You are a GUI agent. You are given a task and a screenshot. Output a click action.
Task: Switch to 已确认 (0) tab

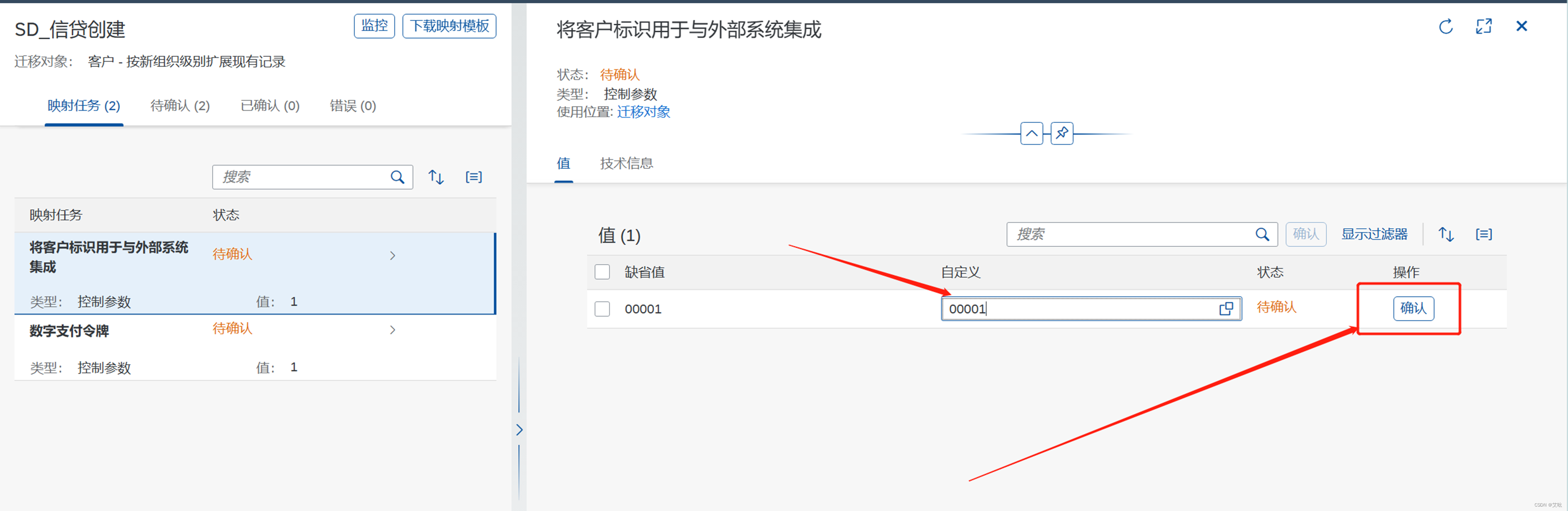click(270, 106)
